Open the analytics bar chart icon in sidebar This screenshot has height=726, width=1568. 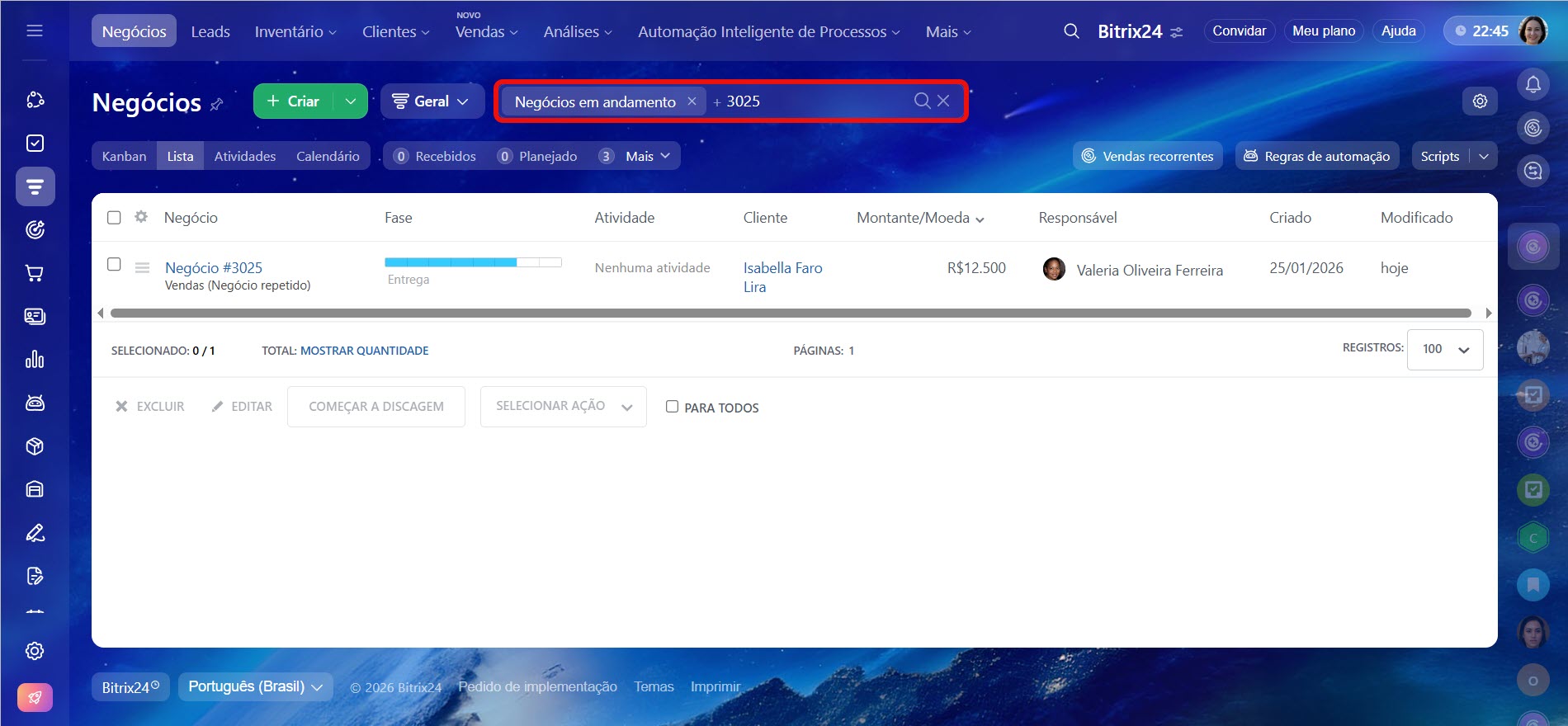coord(35,360)
